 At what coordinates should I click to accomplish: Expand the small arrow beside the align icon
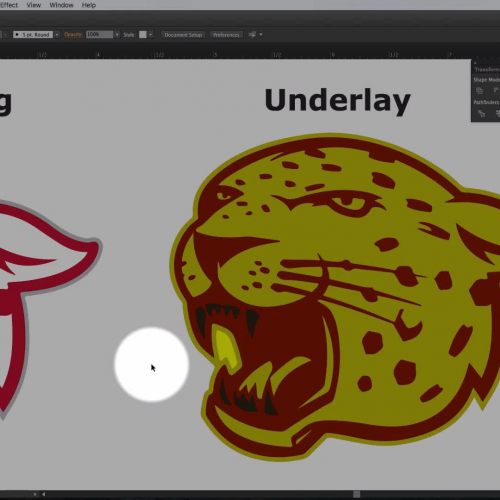point(261,34)
